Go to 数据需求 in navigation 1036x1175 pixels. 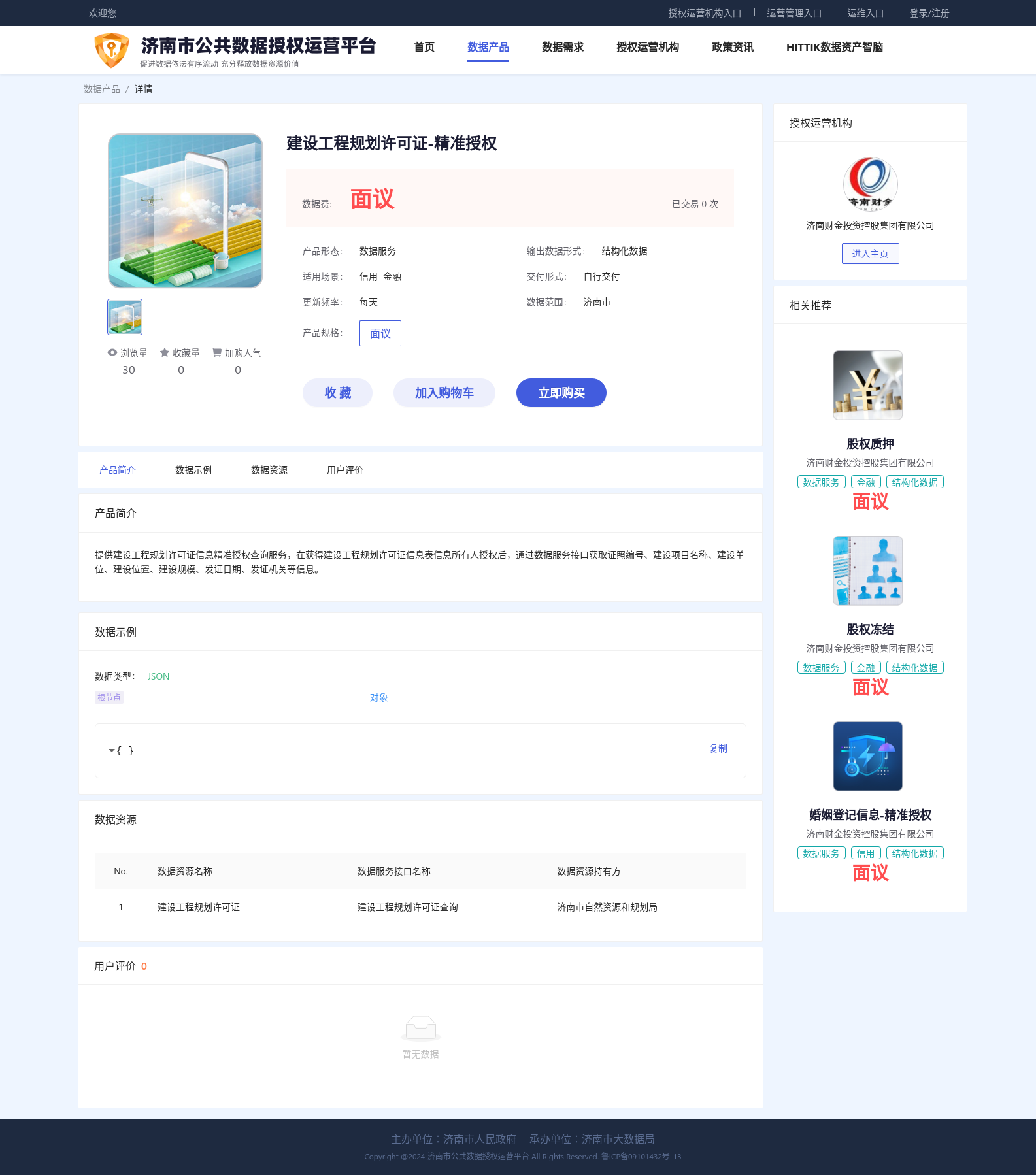[x=563, y=47]
